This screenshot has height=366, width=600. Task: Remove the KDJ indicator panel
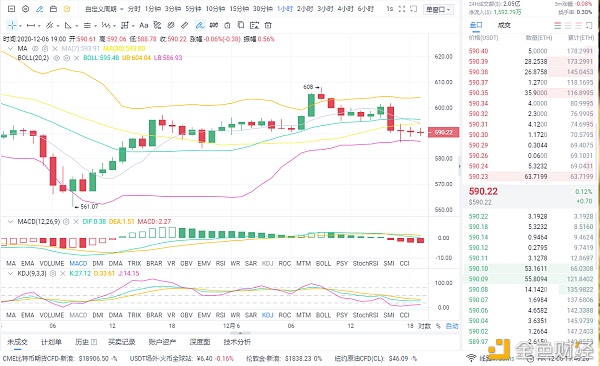click(x=63, y=274)
